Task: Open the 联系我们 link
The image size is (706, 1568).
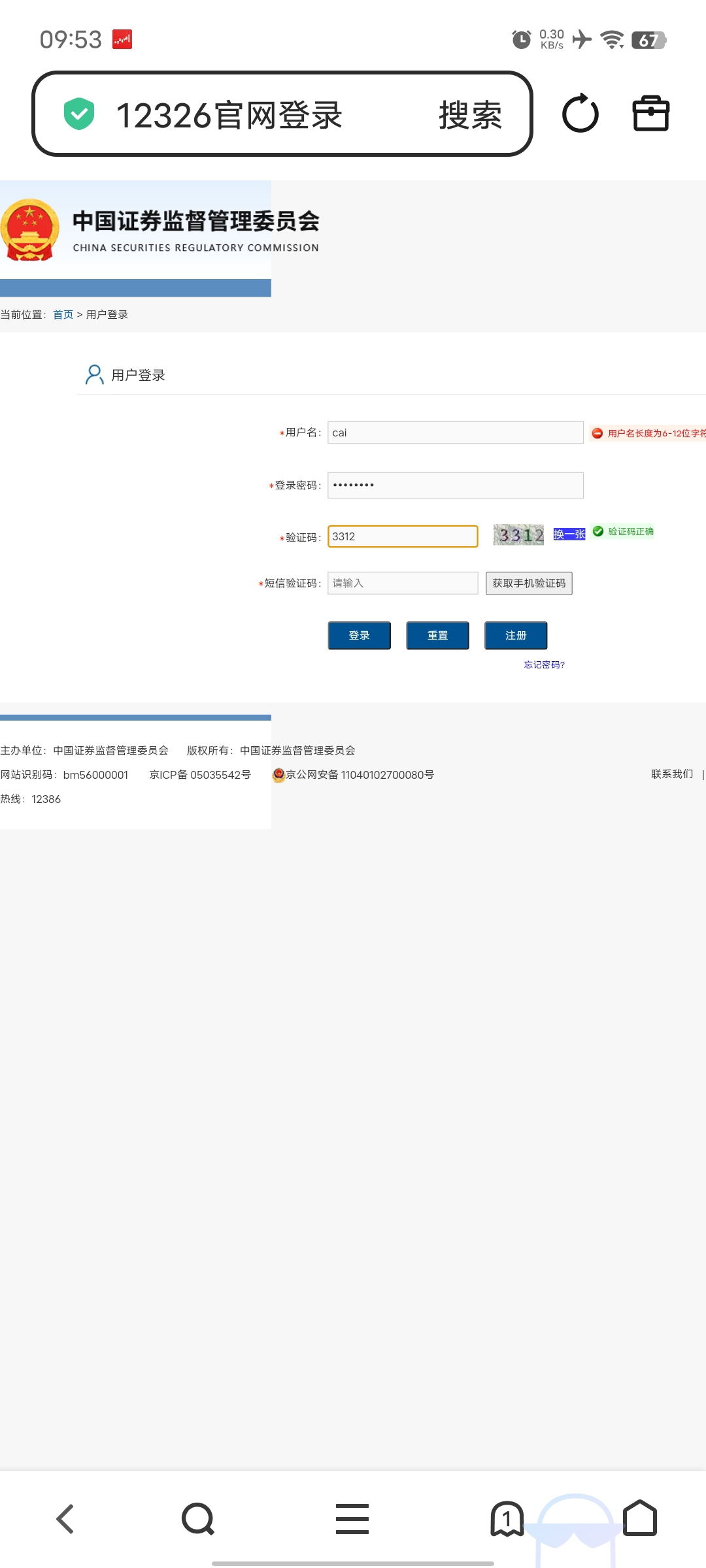Action: [672, 774]
